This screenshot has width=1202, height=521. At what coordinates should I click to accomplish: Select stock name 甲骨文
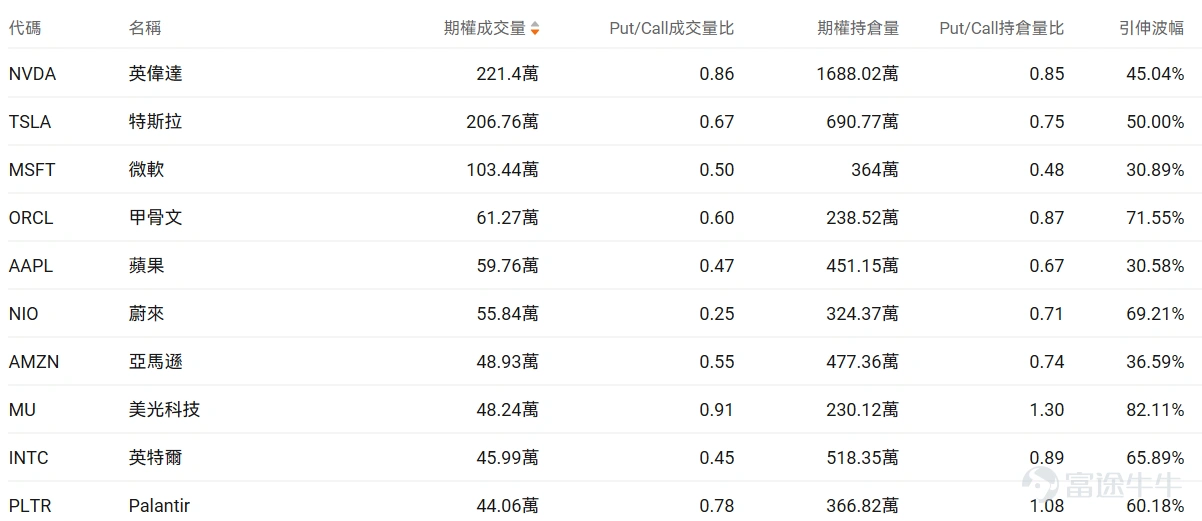point(156,218)
